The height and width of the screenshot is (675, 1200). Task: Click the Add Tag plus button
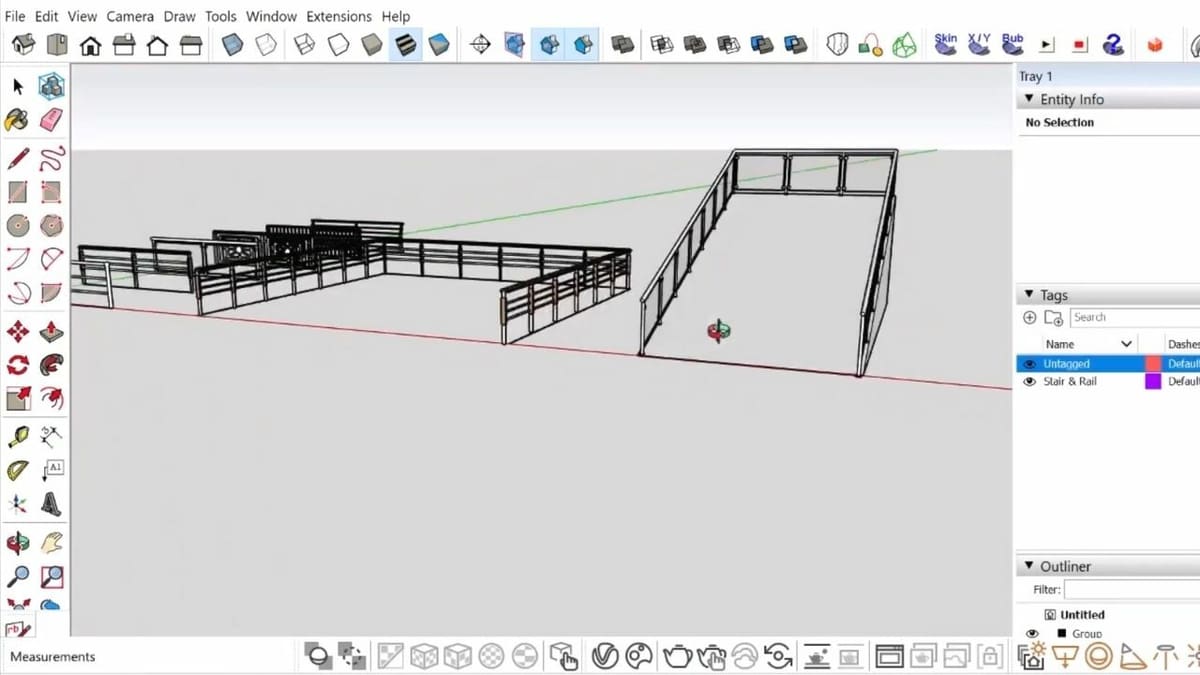click(x=1030, y=318)
